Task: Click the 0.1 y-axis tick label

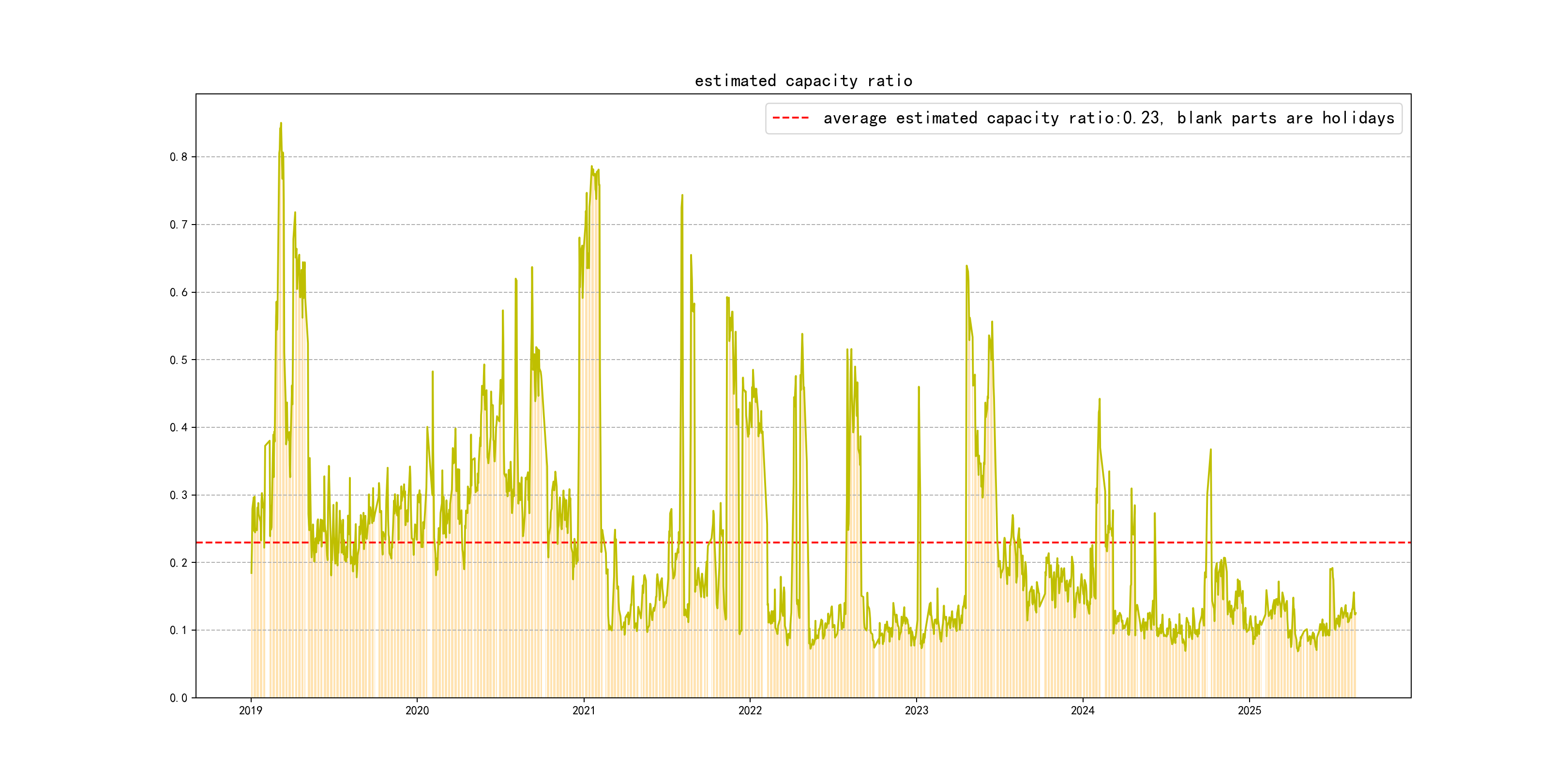Action: [179, 630]
